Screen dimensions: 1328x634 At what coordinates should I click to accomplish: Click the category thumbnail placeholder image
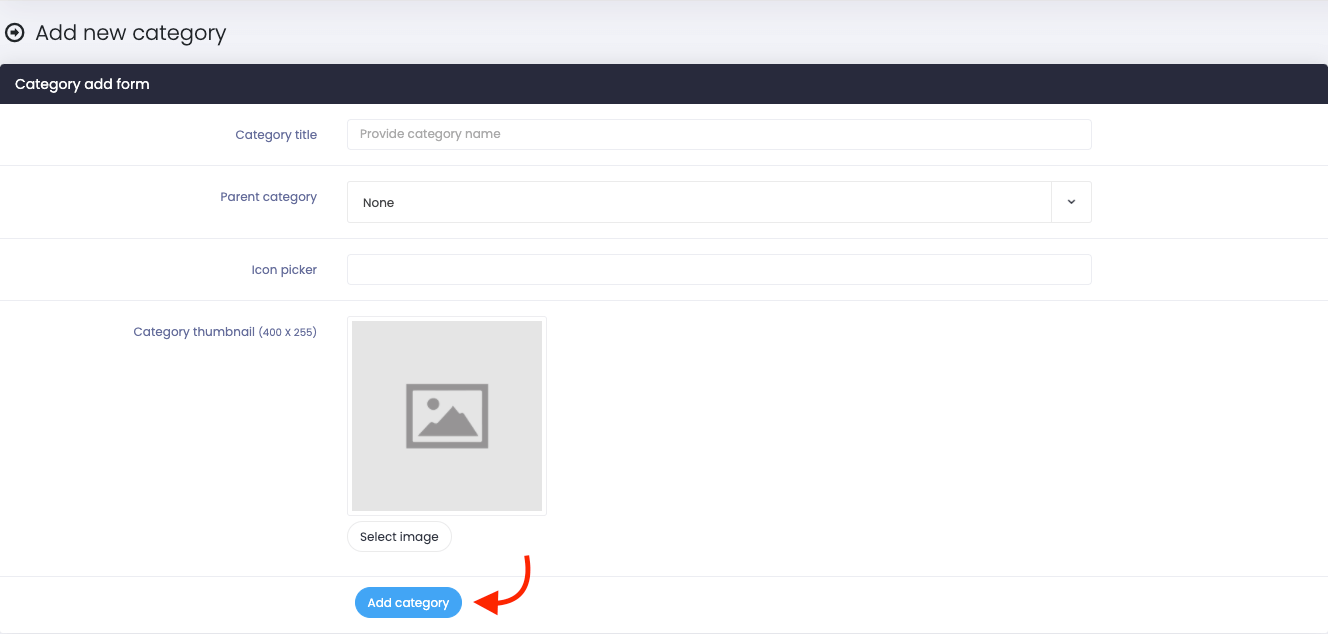(447, 416)
